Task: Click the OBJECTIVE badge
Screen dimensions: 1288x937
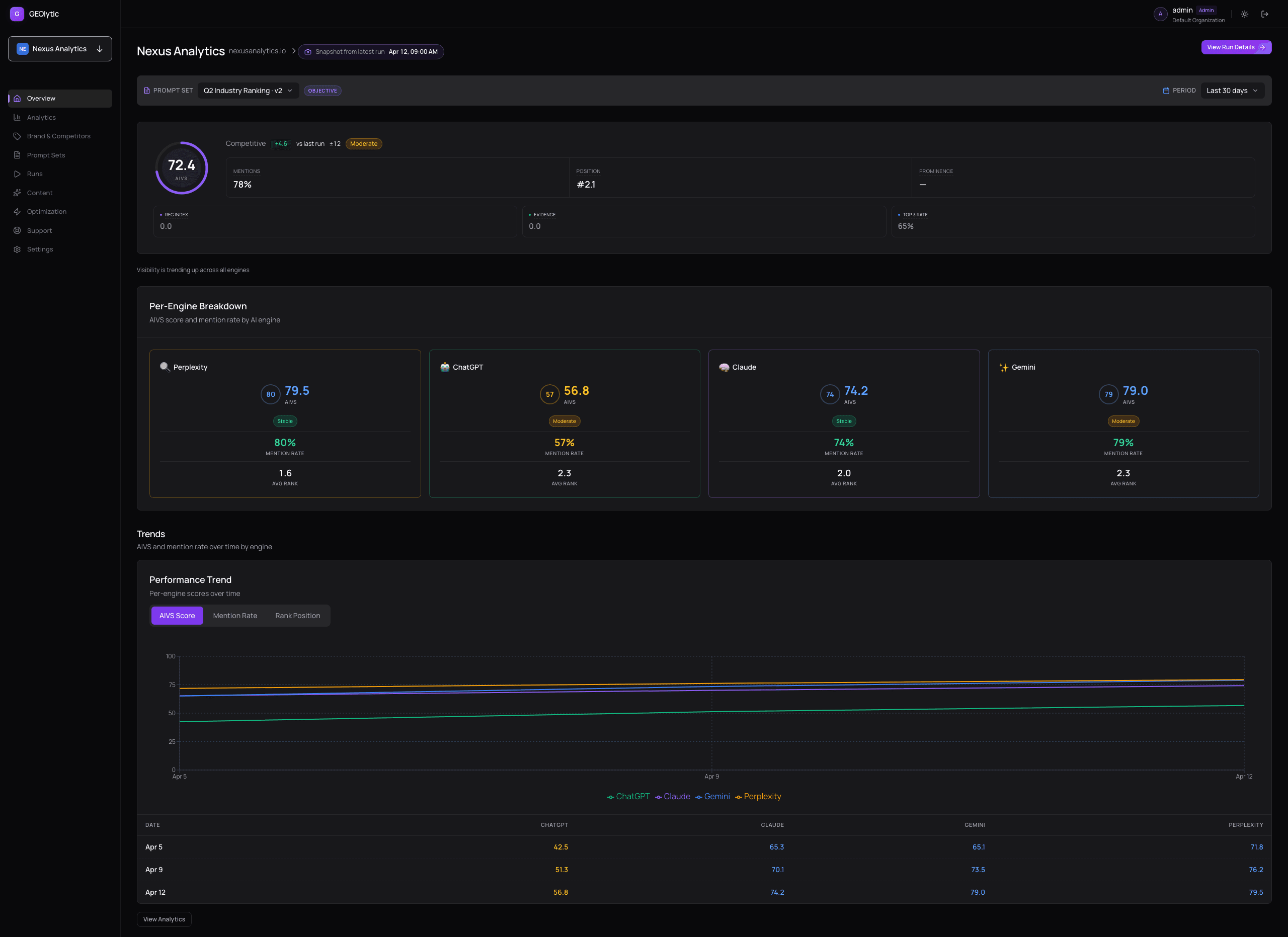Action: pos(323,91)
